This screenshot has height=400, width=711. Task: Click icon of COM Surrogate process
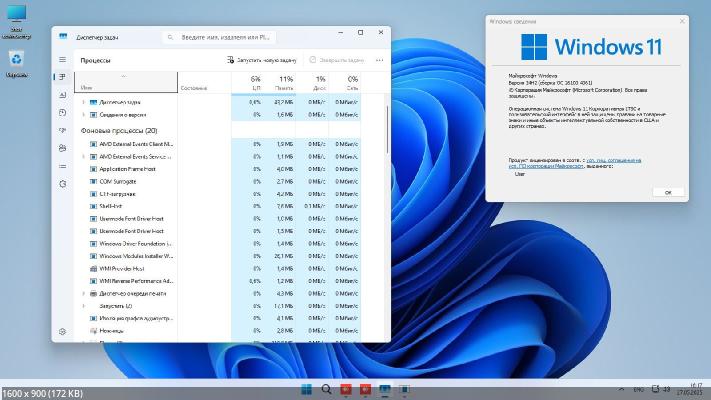93,181
